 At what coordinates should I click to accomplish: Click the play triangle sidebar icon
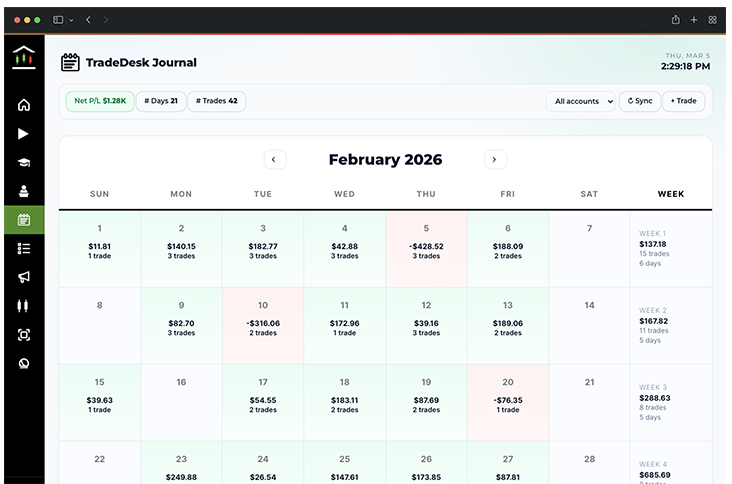24,134
